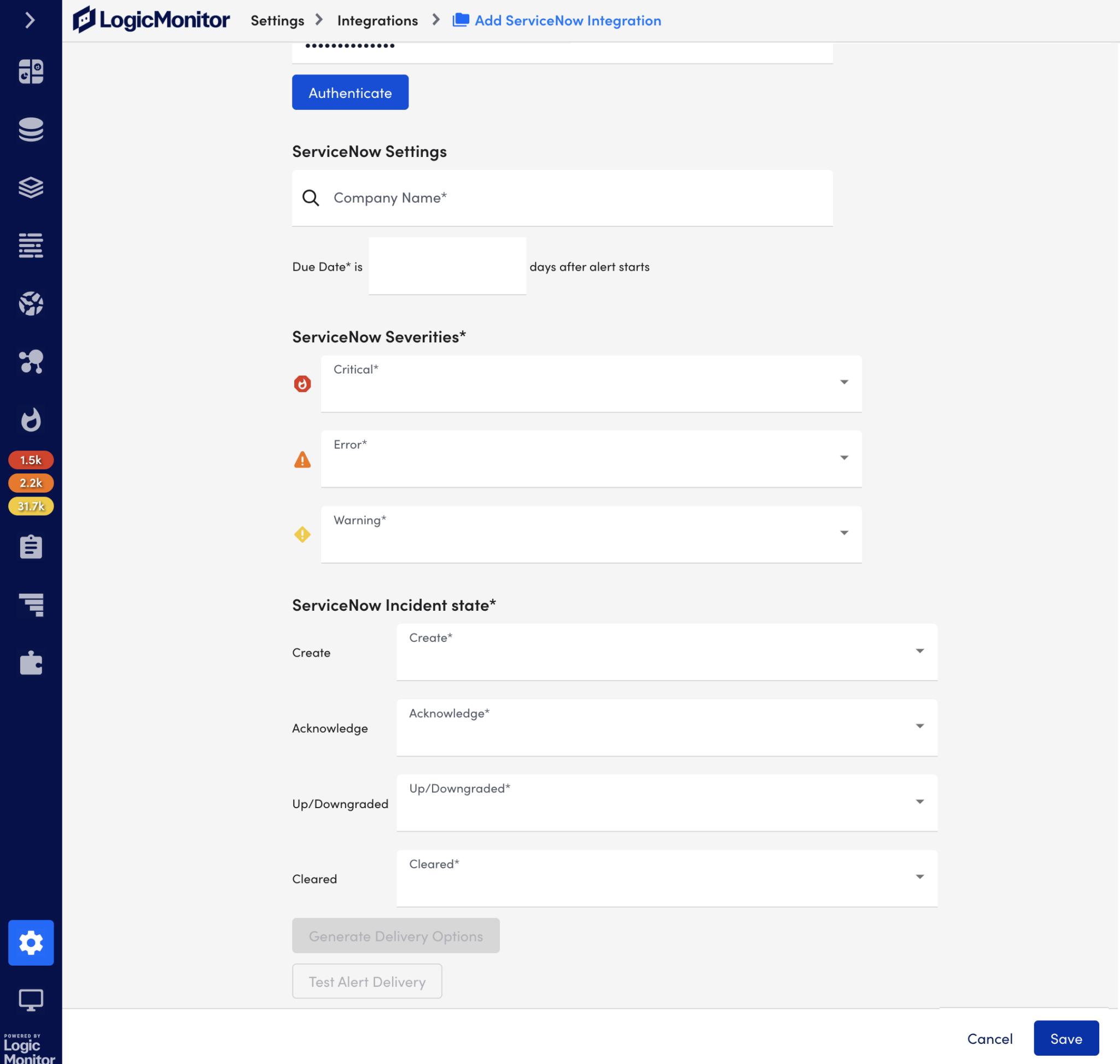Select the Resources database icon
The image size is (1120, 1064).
[x=31, y=130]
